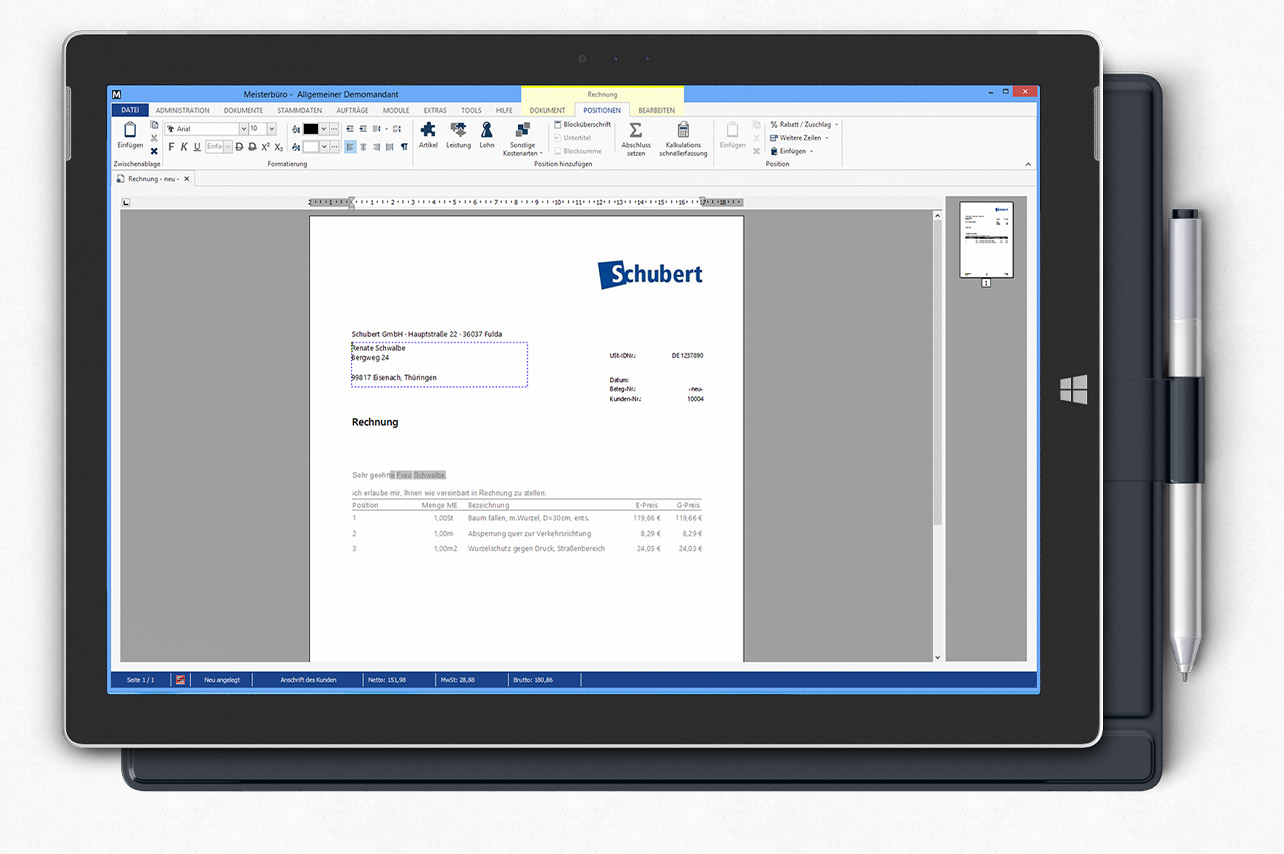Add an Artikel position
The image size is (1284, 854).
(x=428, y=135)
